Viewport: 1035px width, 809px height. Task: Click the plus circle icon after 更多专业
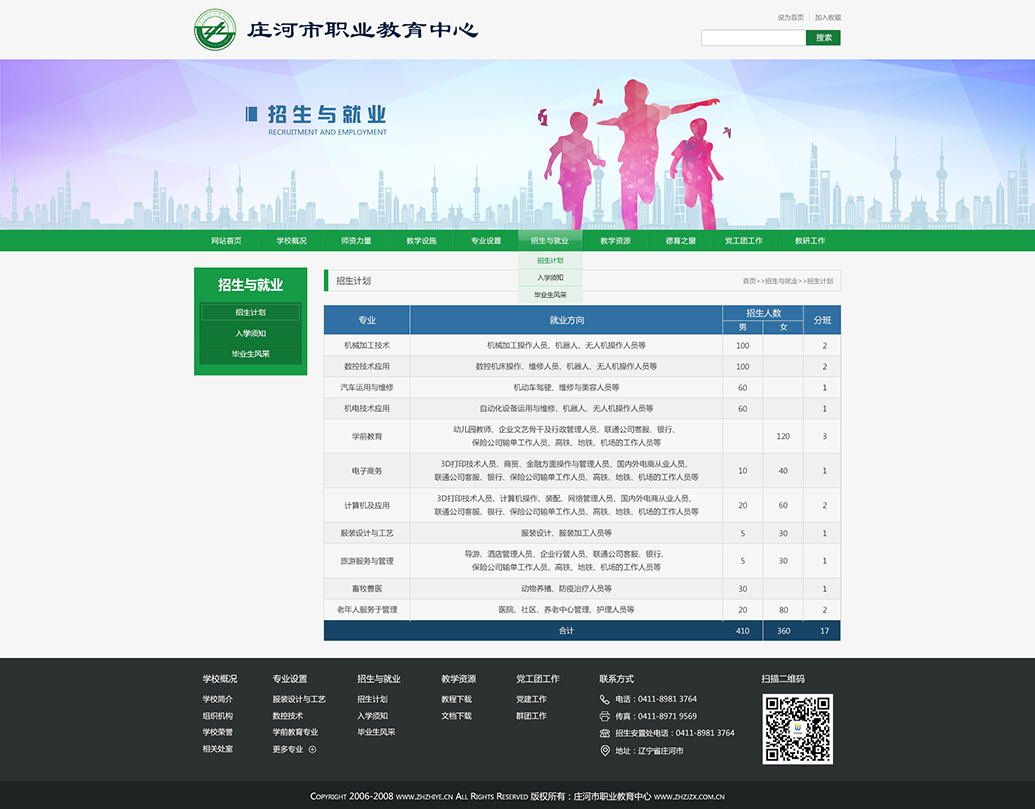tap(312, 749)
